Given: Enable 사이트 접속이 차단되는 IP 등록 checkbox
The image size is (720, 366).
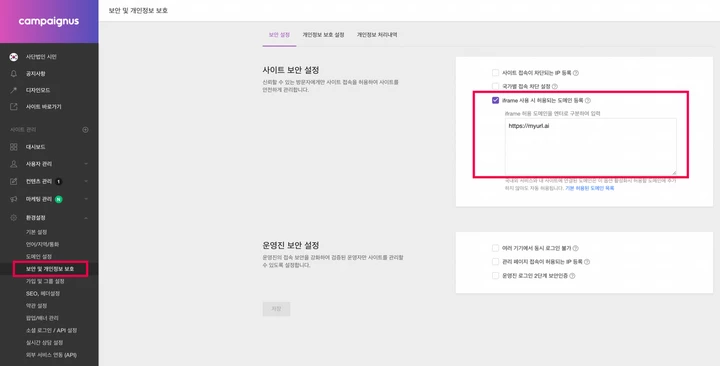Looking at the screenshot, I should (495, 73).
